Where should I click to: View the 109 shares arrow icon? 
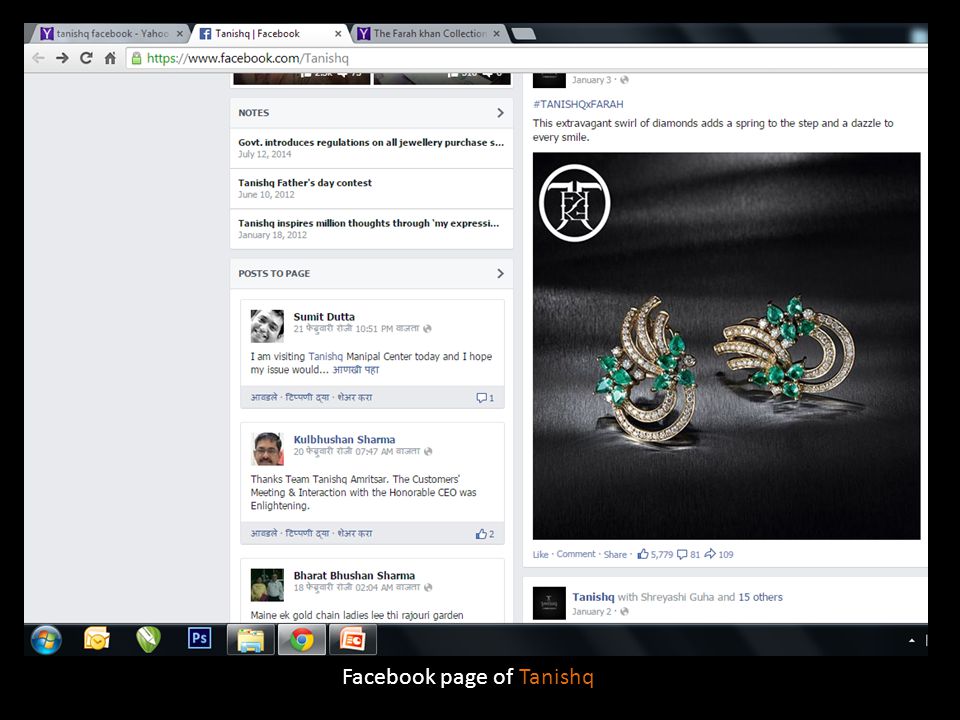click(x=710, y=553)
